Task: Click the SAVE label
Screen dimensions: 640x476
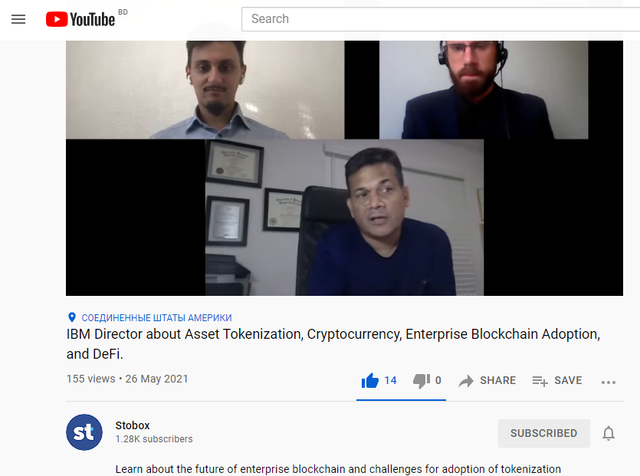Action: [x=568, y=380]
